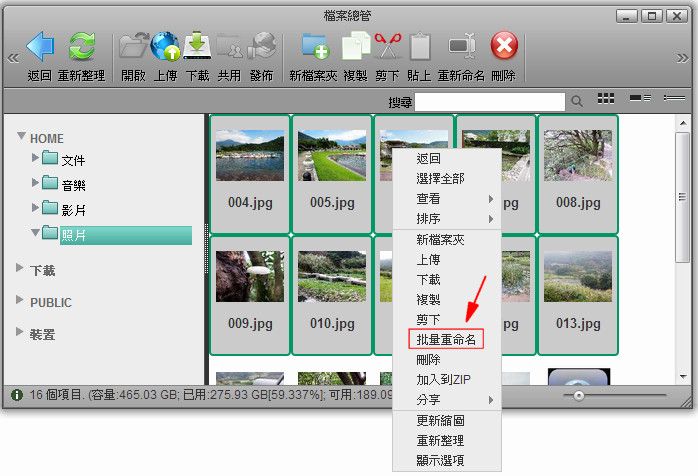Image resolution: width=698 pixels, height=476 pixels.
Task: Expand the PUBLIC section in sidebar
Action: click(x=22, y=301)
